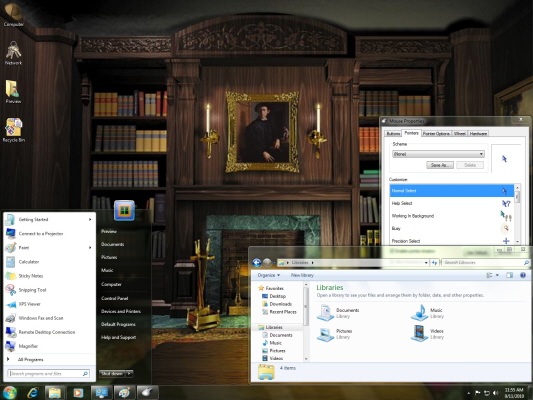Click the Search Libraries box

pos(485,263)
